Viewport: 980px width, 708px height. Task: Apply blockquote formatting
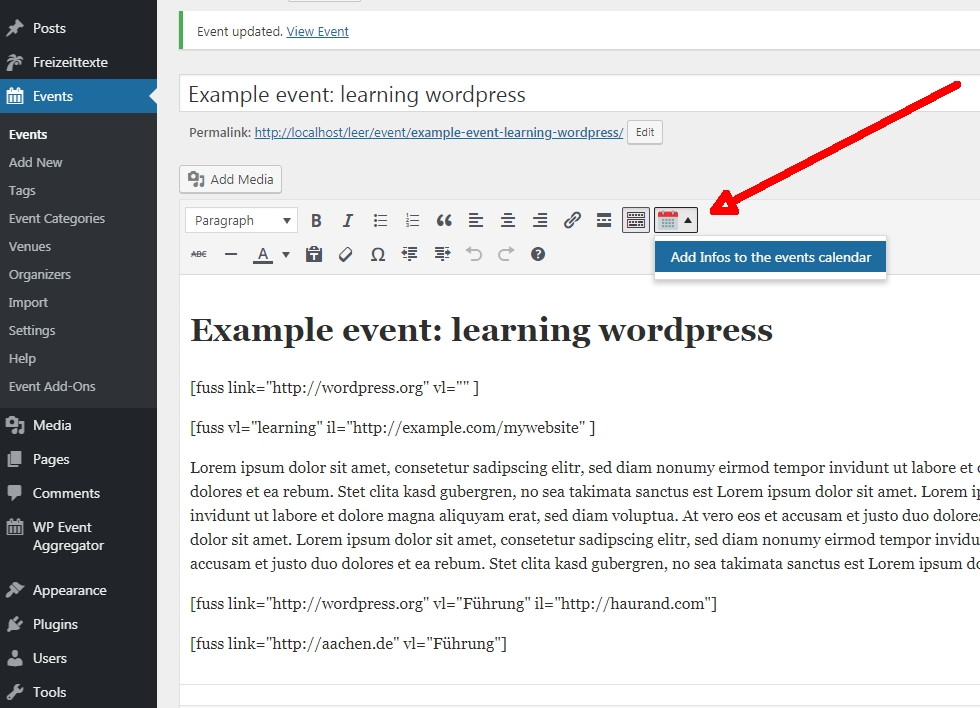click(444, 221)
